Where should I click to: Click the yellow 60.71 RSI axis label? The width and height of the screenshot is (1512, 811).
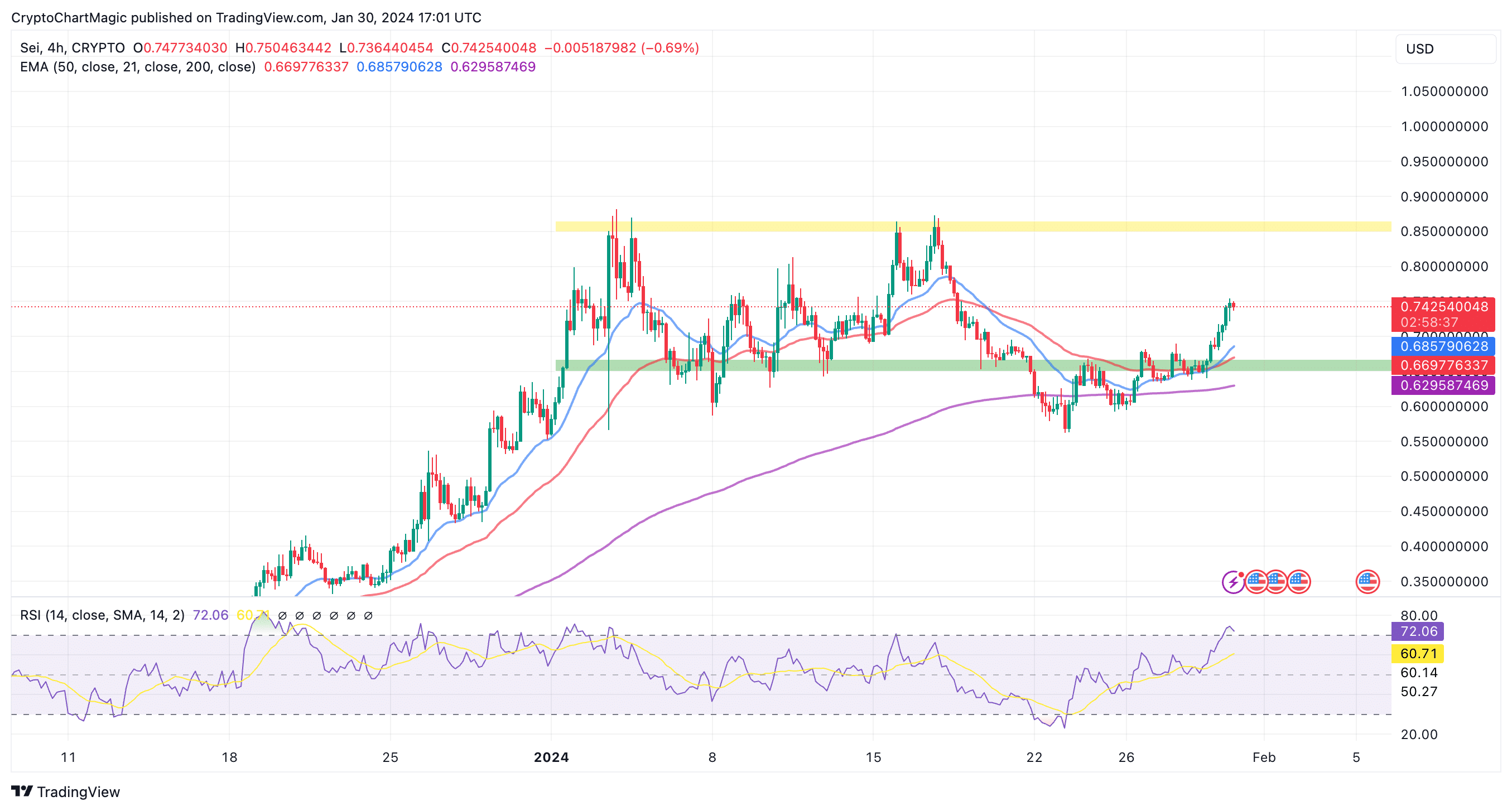tap(1417, 653)
